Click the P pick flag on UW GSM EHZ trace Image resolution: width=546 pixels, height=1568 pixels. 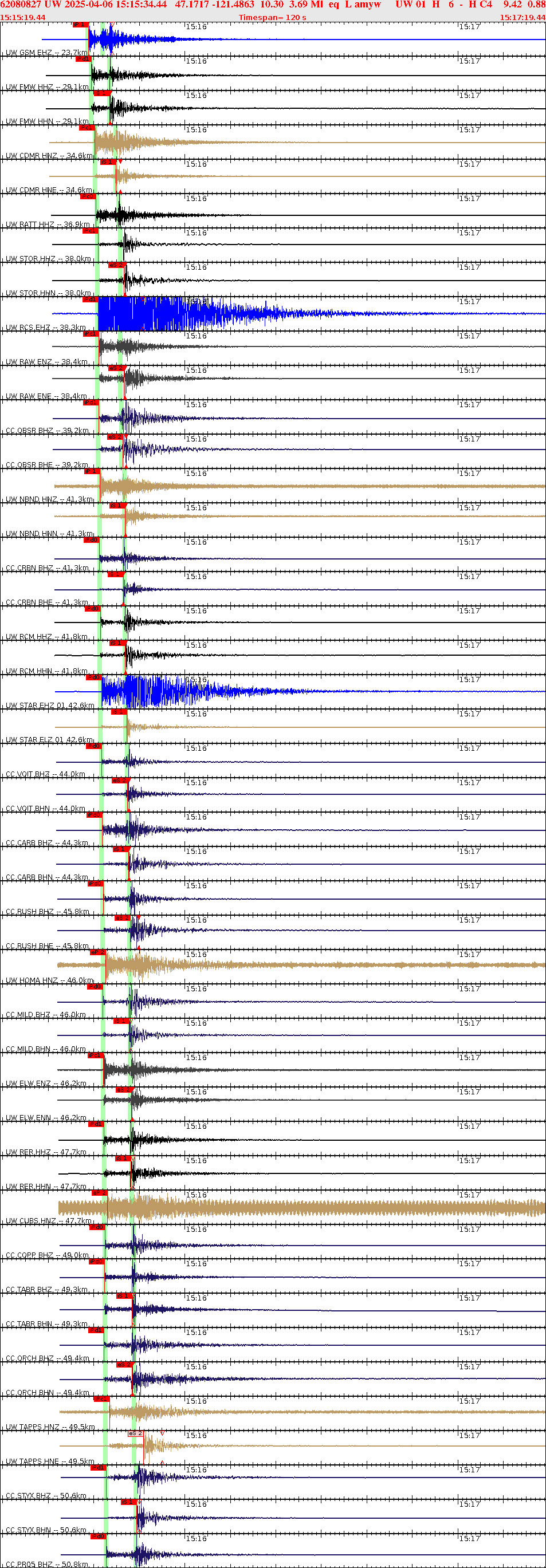[x=80, y=25]
